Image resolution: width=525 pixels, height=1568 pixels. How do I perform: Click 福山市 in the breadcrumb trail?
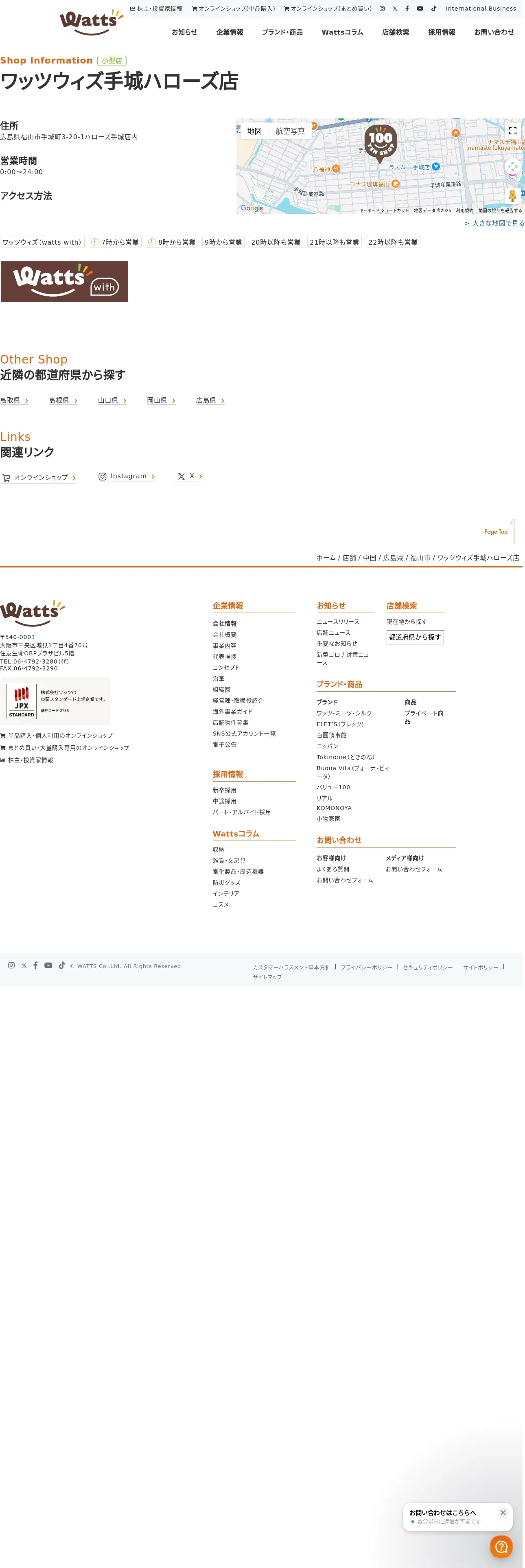point(420,558)
